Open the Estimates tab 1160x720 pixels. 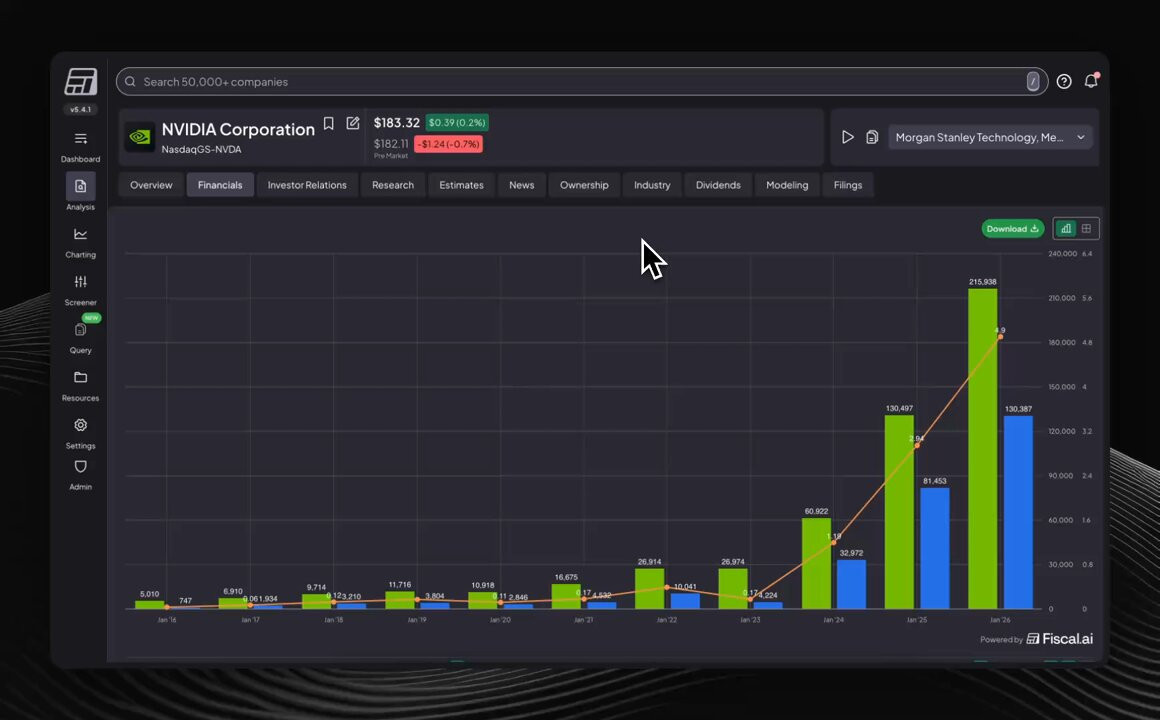[462, 185]
